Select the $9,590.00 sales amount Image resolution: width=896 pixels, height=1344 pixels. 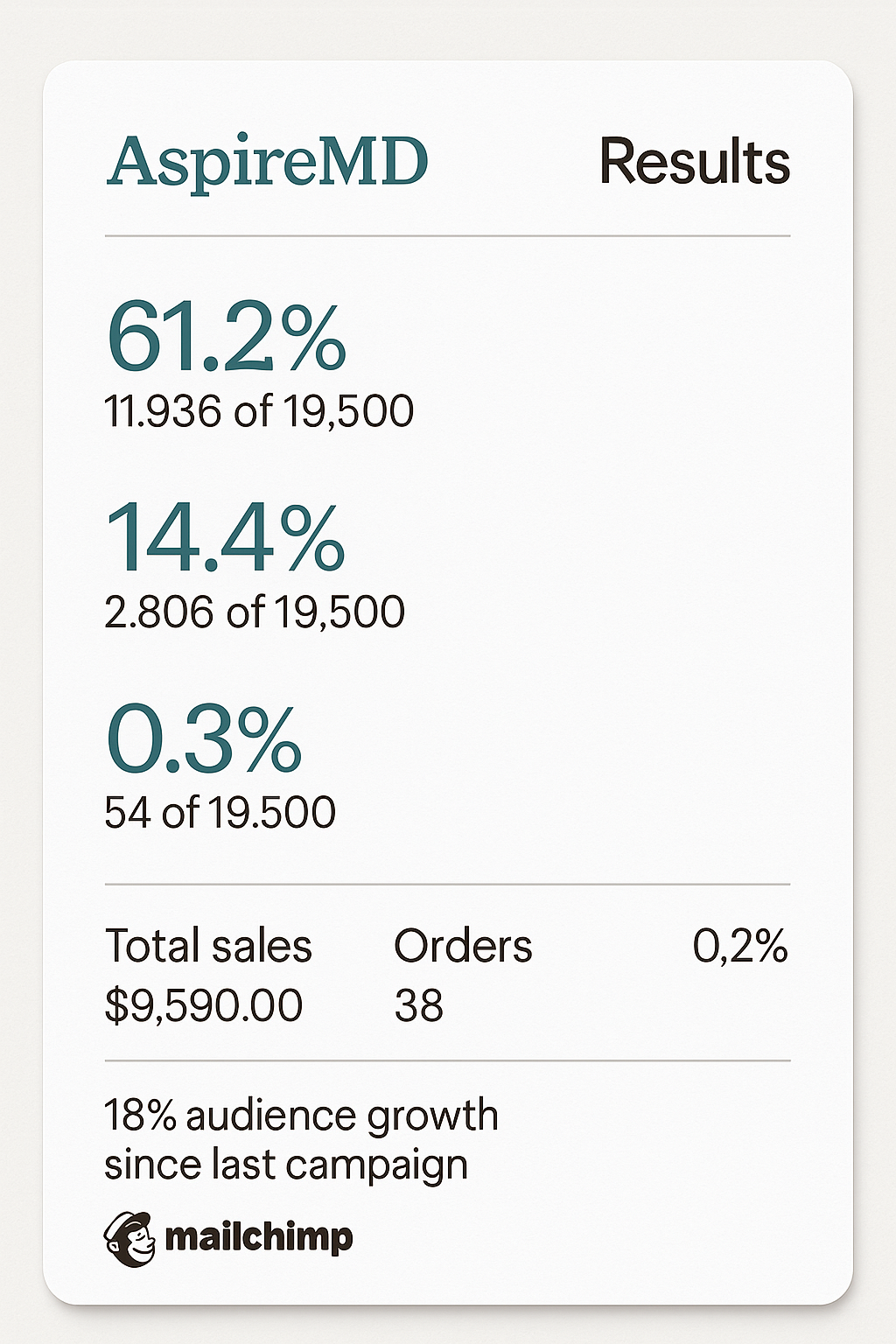tap(204, 1005)
